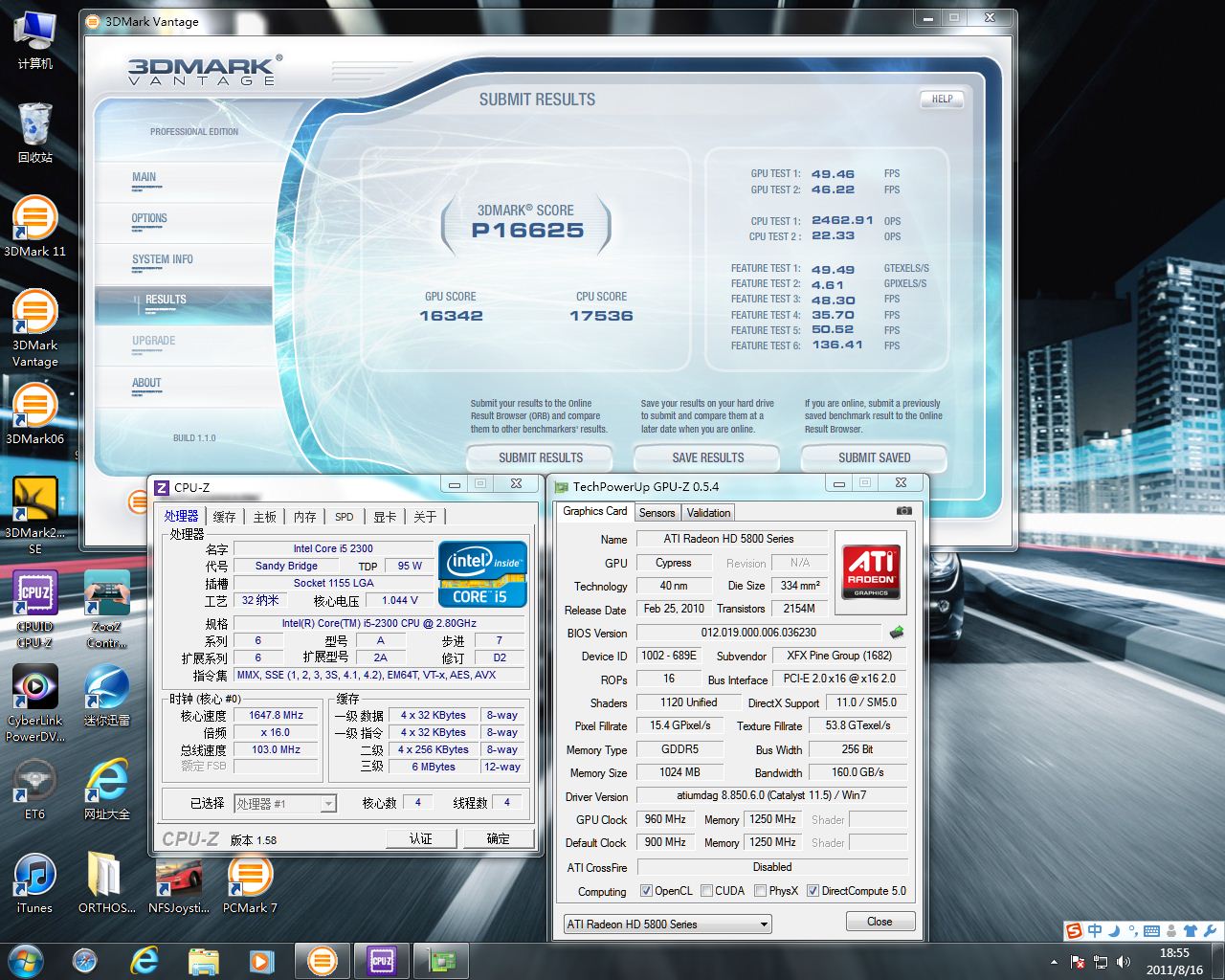Switch to the 主板 tab in CPU-Z
The image size is (1225, 980).
[x=264, y=517]
